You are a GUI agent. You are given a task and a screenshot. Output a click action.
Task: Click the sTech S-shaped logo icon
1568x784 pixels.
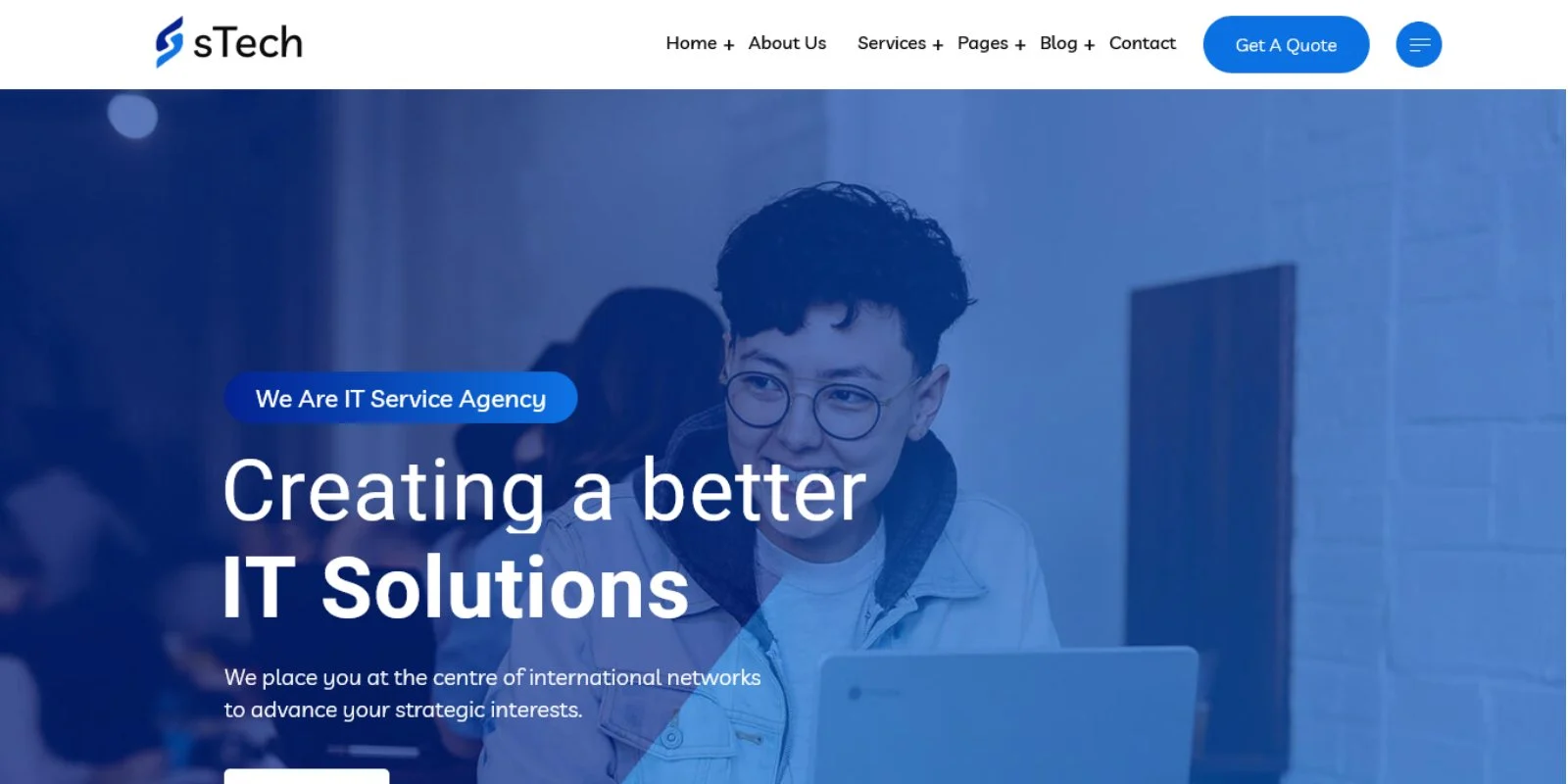pos(169,42)
